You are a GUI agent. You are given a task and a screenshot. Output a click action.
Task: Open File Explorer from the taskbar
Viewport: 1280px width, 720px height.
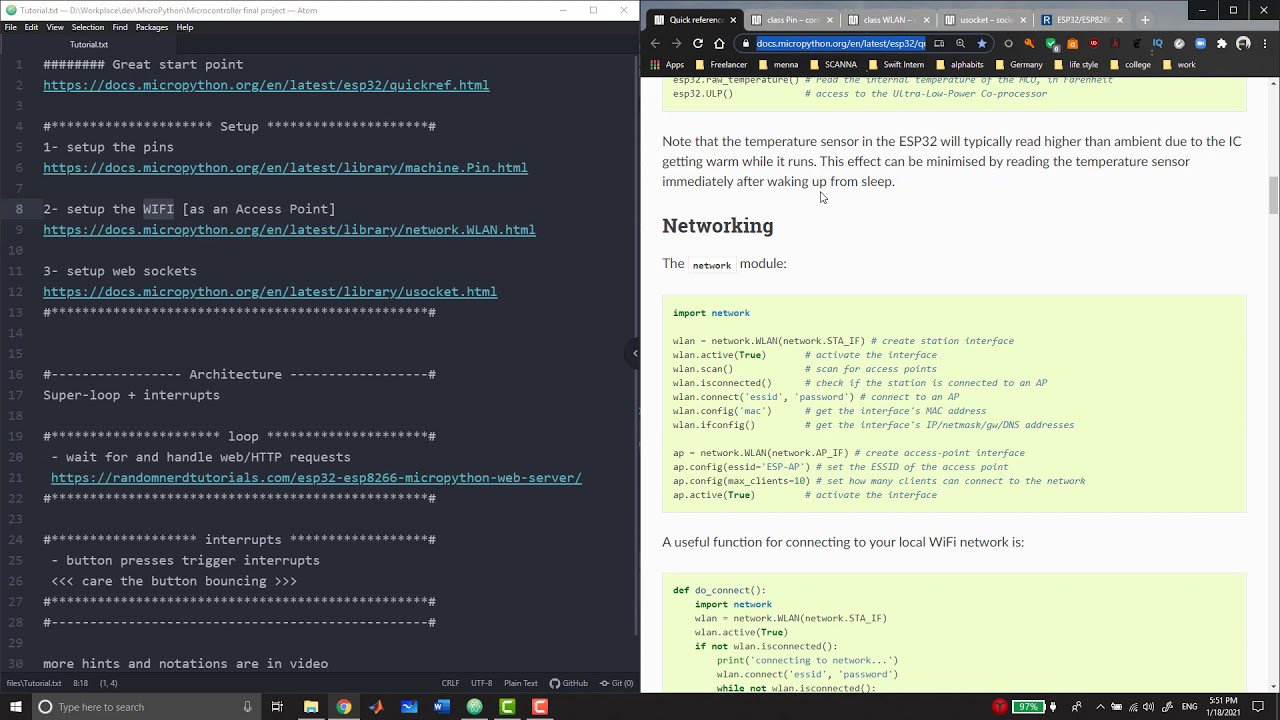coord(311,707)
